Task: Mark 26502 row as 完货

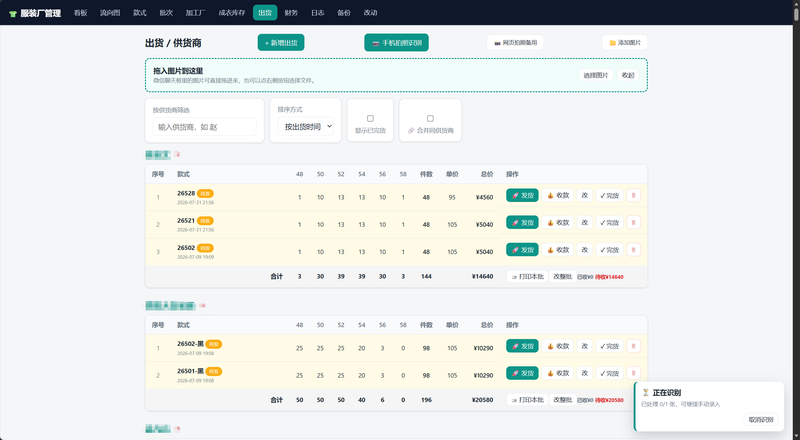Action: (609, 250)
